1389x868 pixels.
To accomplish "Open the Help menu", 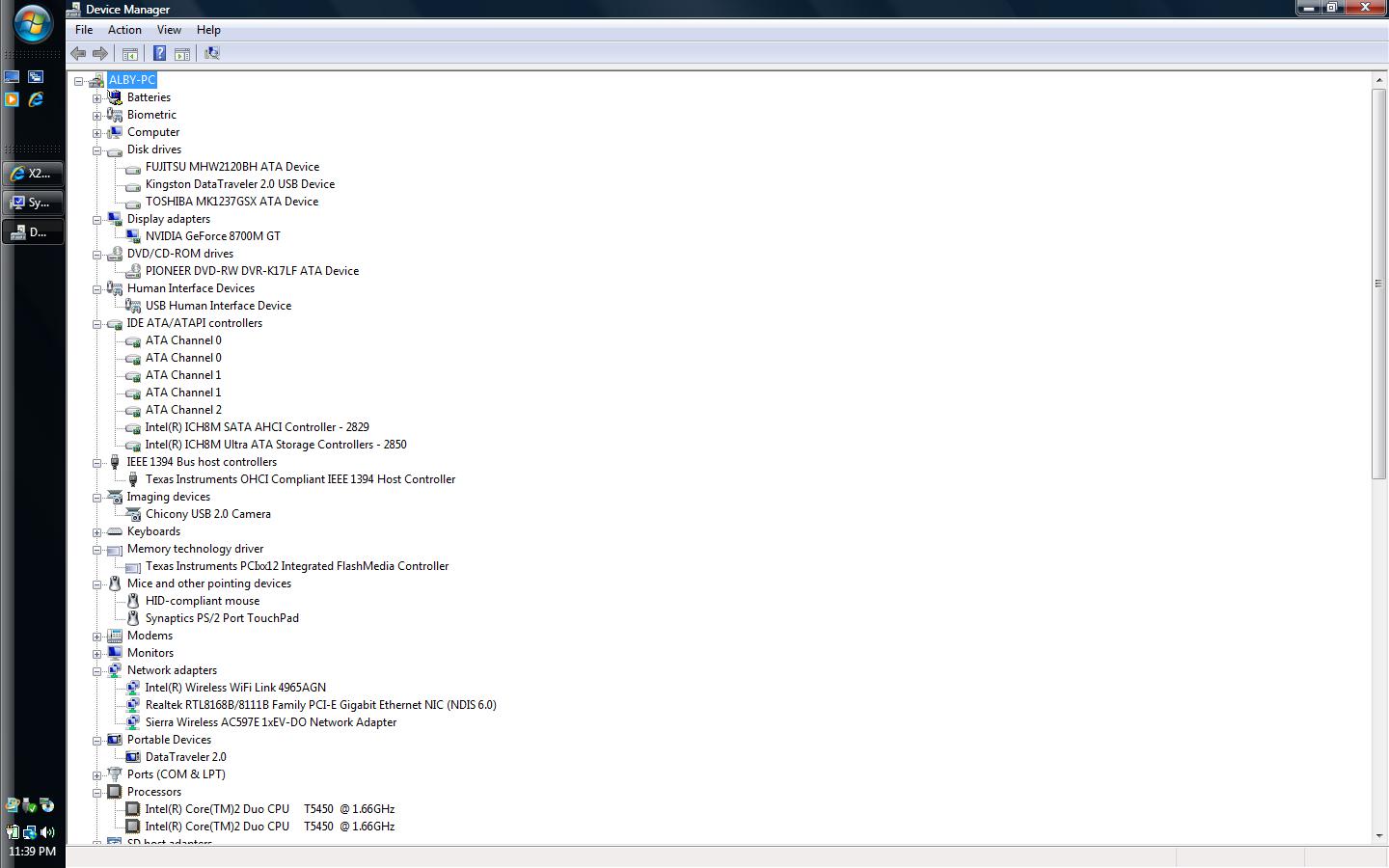I will [208, 30].
